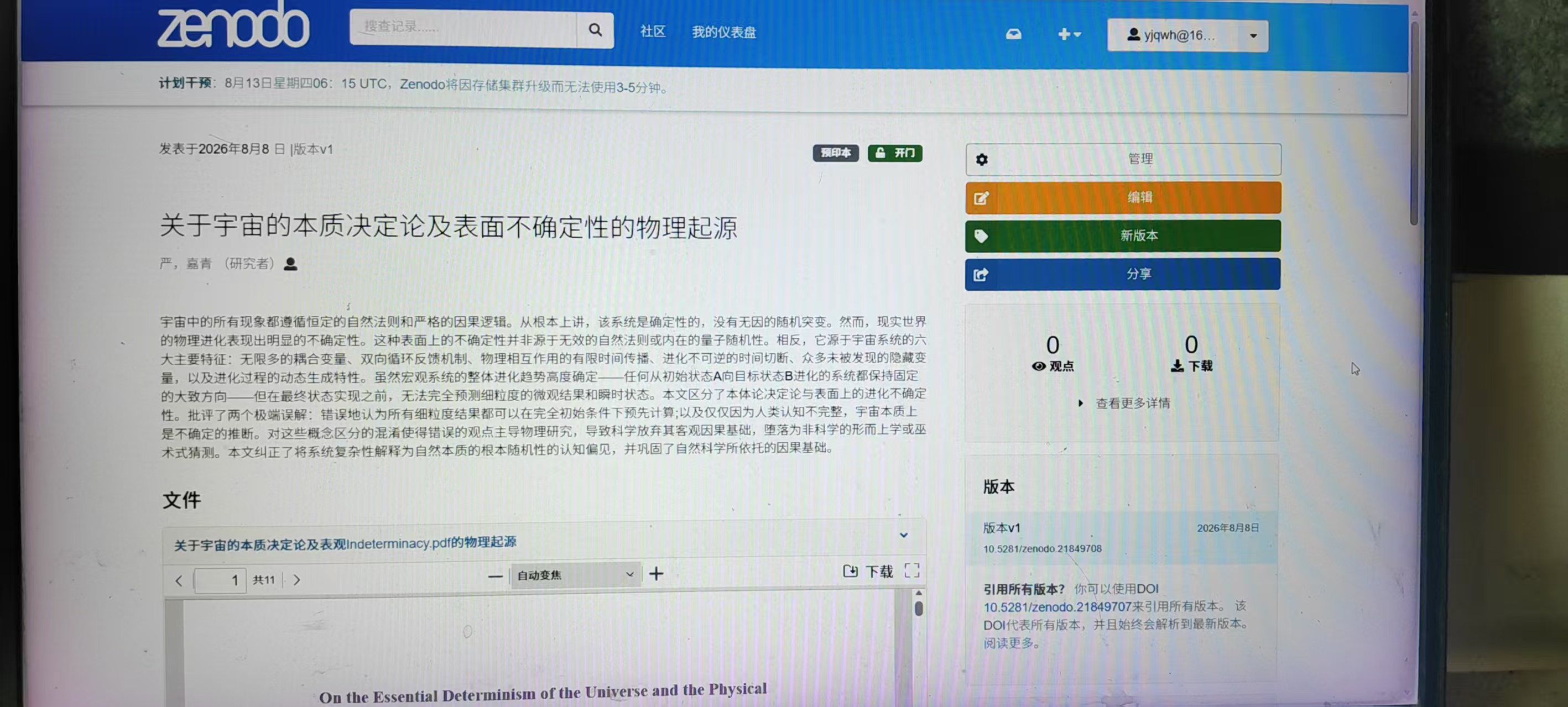Click the green 新版本 button
Image resolution: width=1568 pixels, height=707 pixels.
1123,235
